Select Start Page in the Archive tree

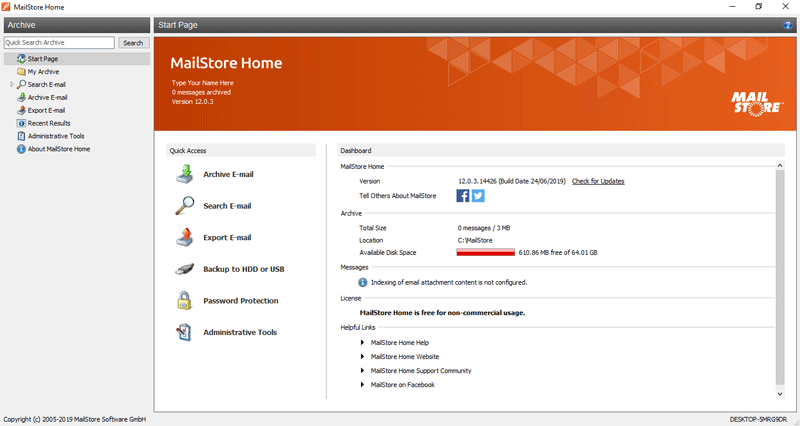tap(43, 59)
